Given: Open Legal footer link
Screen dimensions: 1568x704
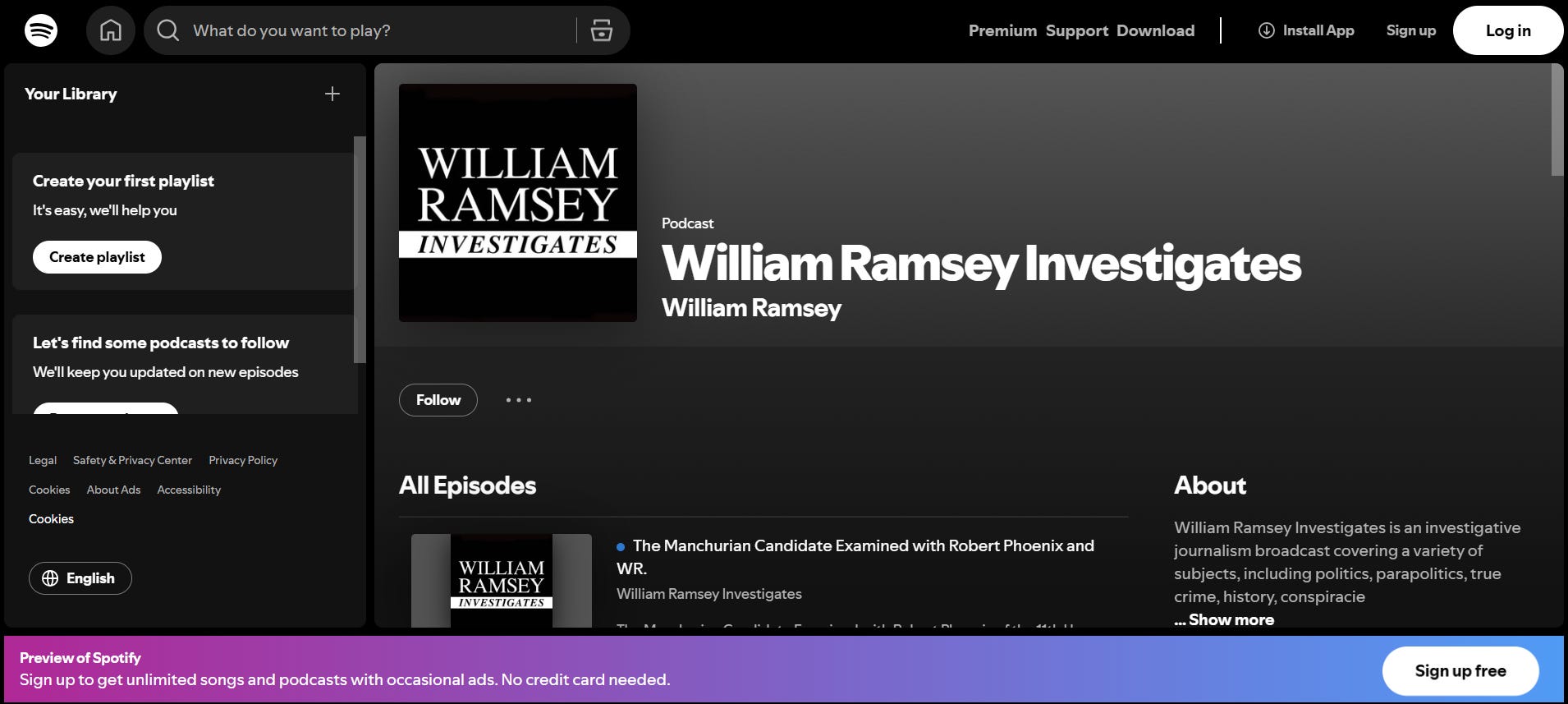Looking at the screenshot, I should (43, 460).
